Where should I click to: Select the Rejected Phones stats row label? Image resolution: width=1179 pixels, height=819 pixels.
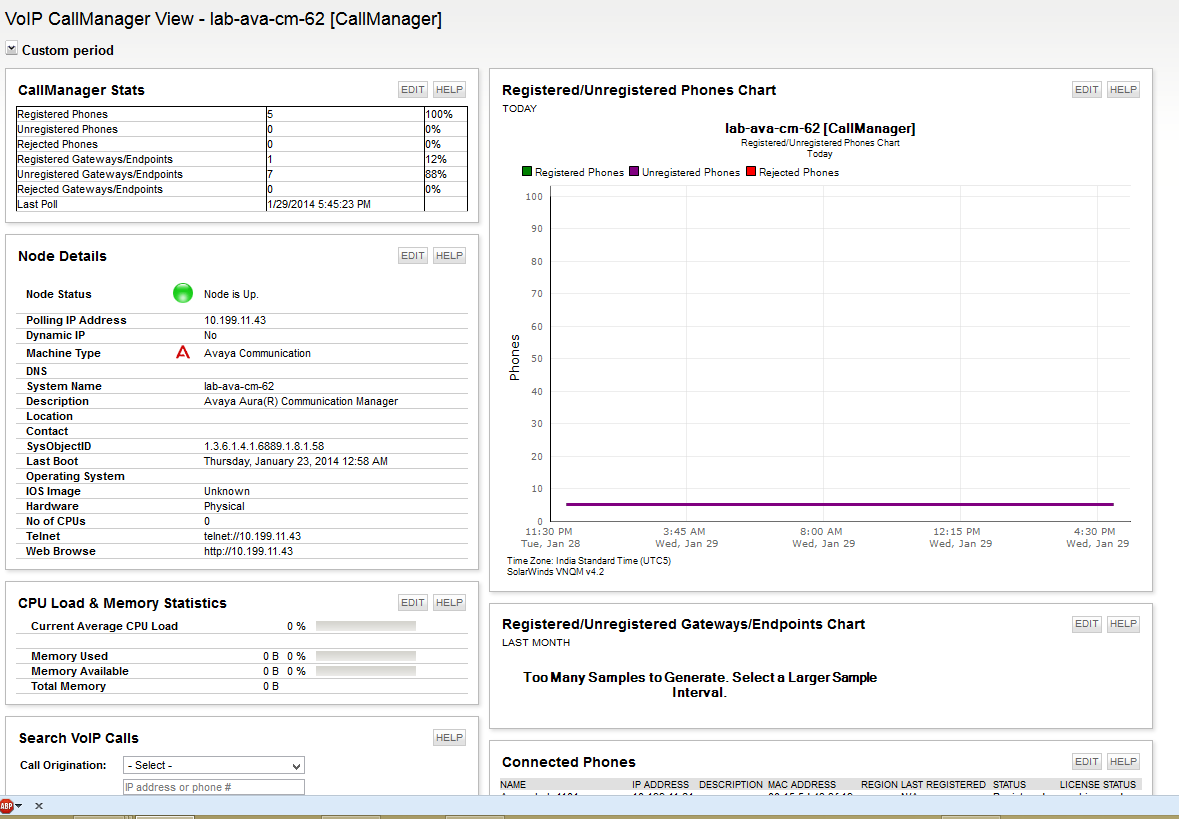tap(58, 144)
